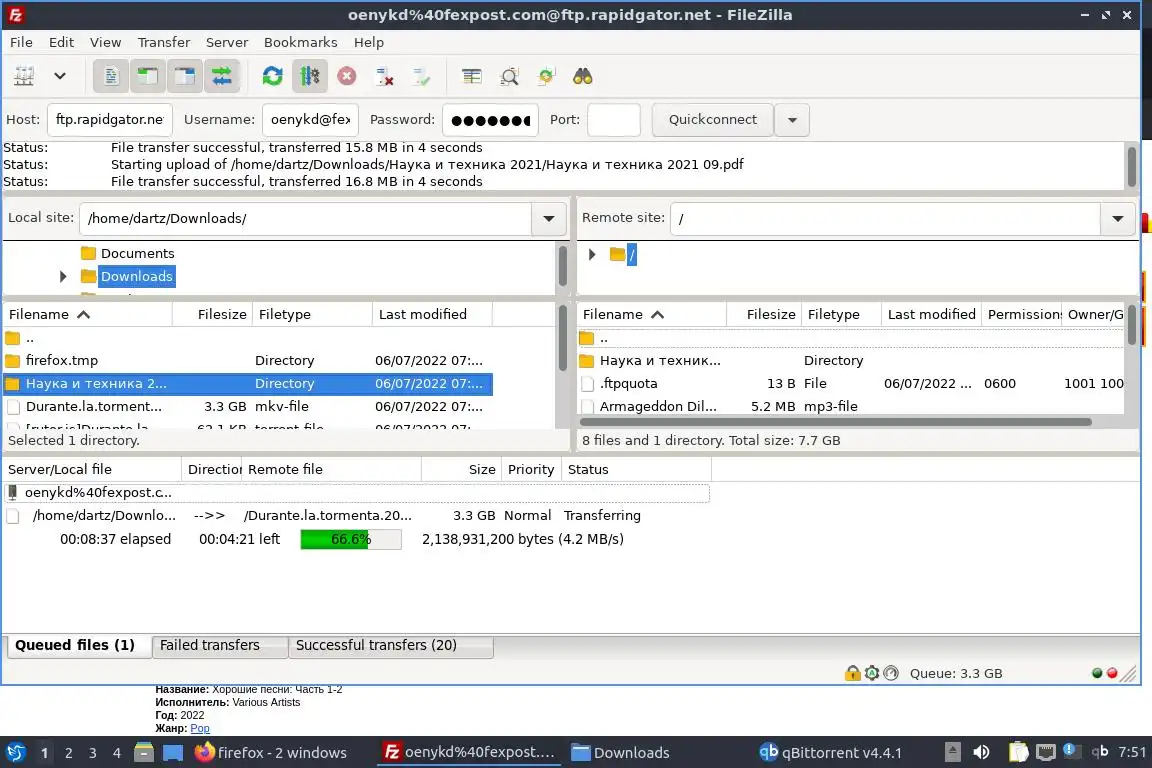Viewport: 1152px width, 768px height.
Task: Open the Bookmarks menu
Action: click(300, 42)
